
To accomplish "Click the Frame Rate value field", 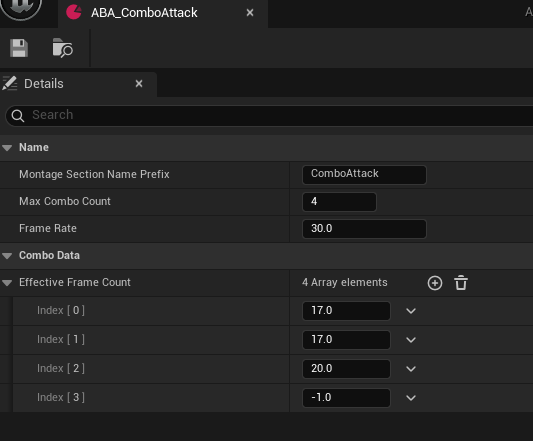I will [x=364, y=229].
